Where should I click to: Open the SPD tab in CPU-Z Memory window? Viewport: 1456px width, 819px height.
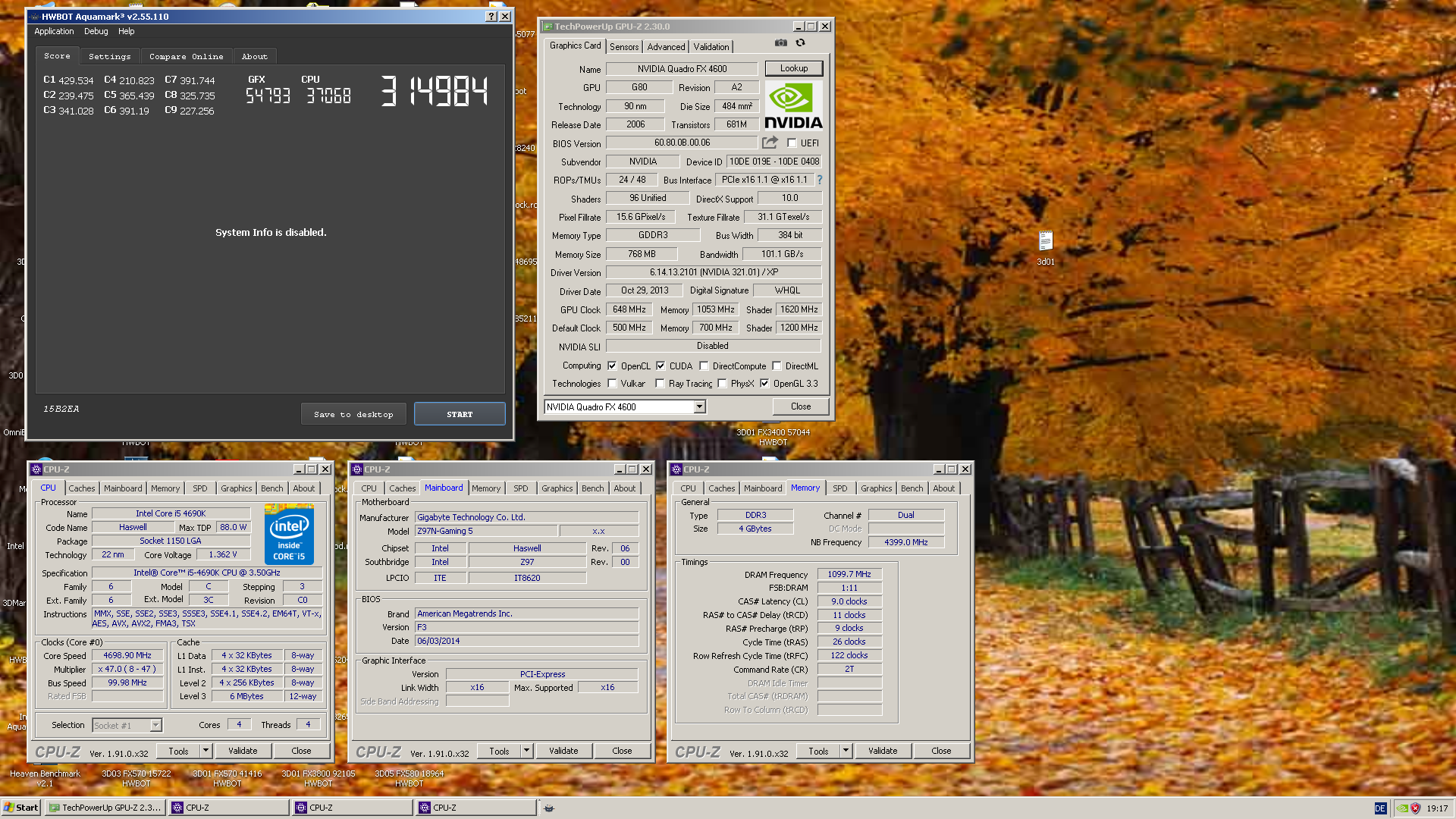click(840, 489)
